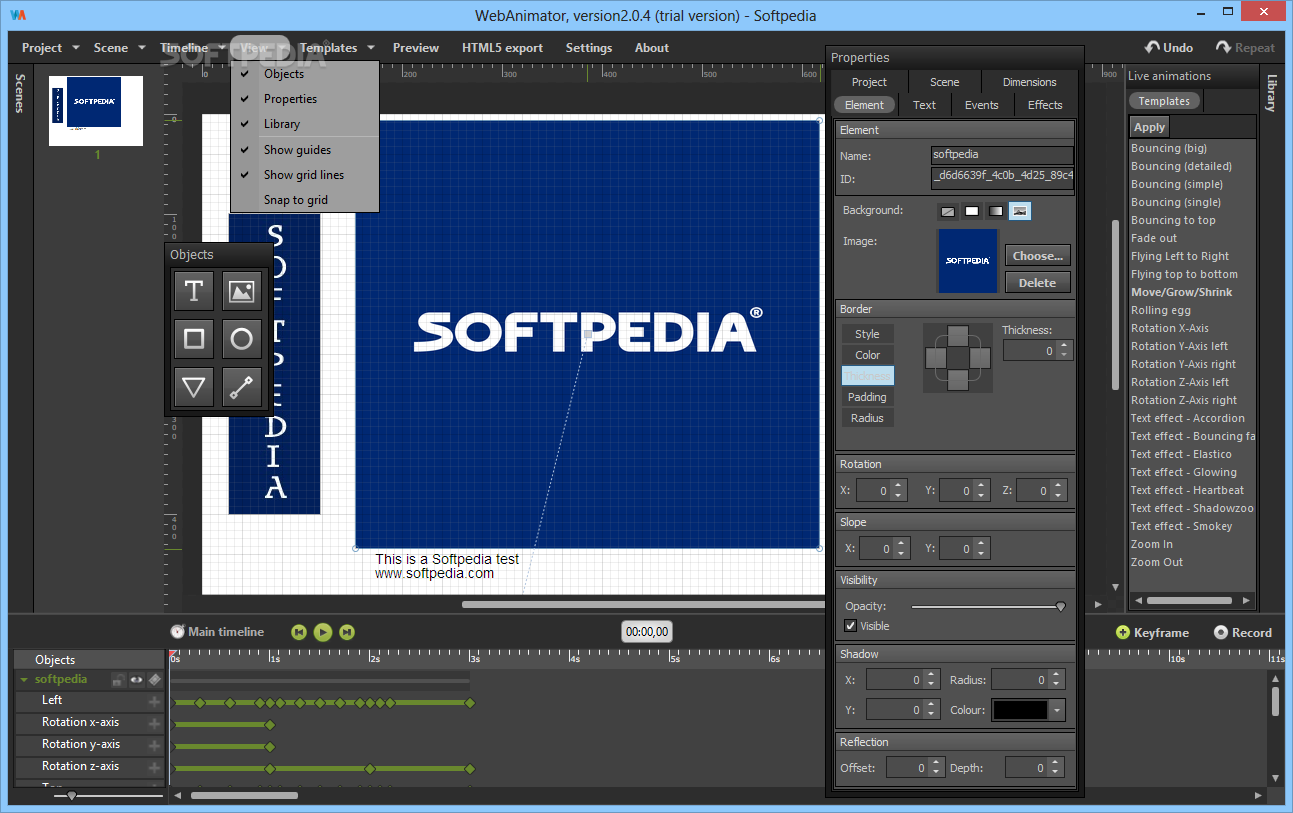Select the Text object tool
The image size is (1293, 813).
[x=194, y=291]
